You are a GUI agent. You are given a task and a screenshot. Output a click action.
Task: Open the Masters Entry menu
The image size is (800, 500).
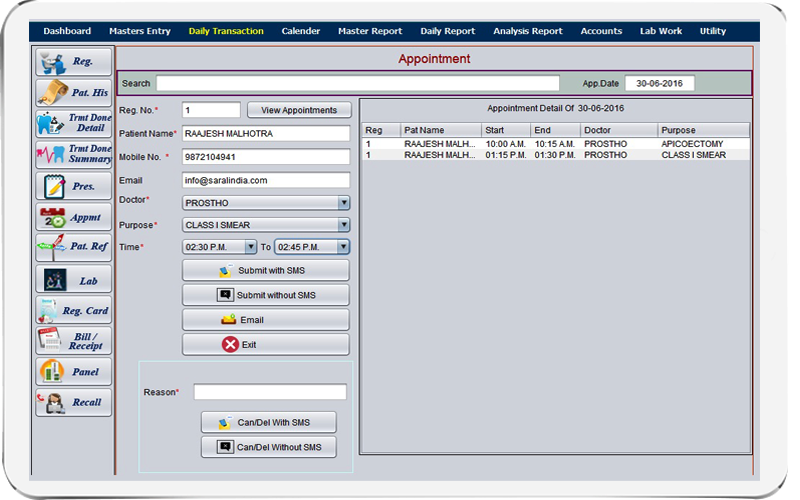(x=140, y=31)
